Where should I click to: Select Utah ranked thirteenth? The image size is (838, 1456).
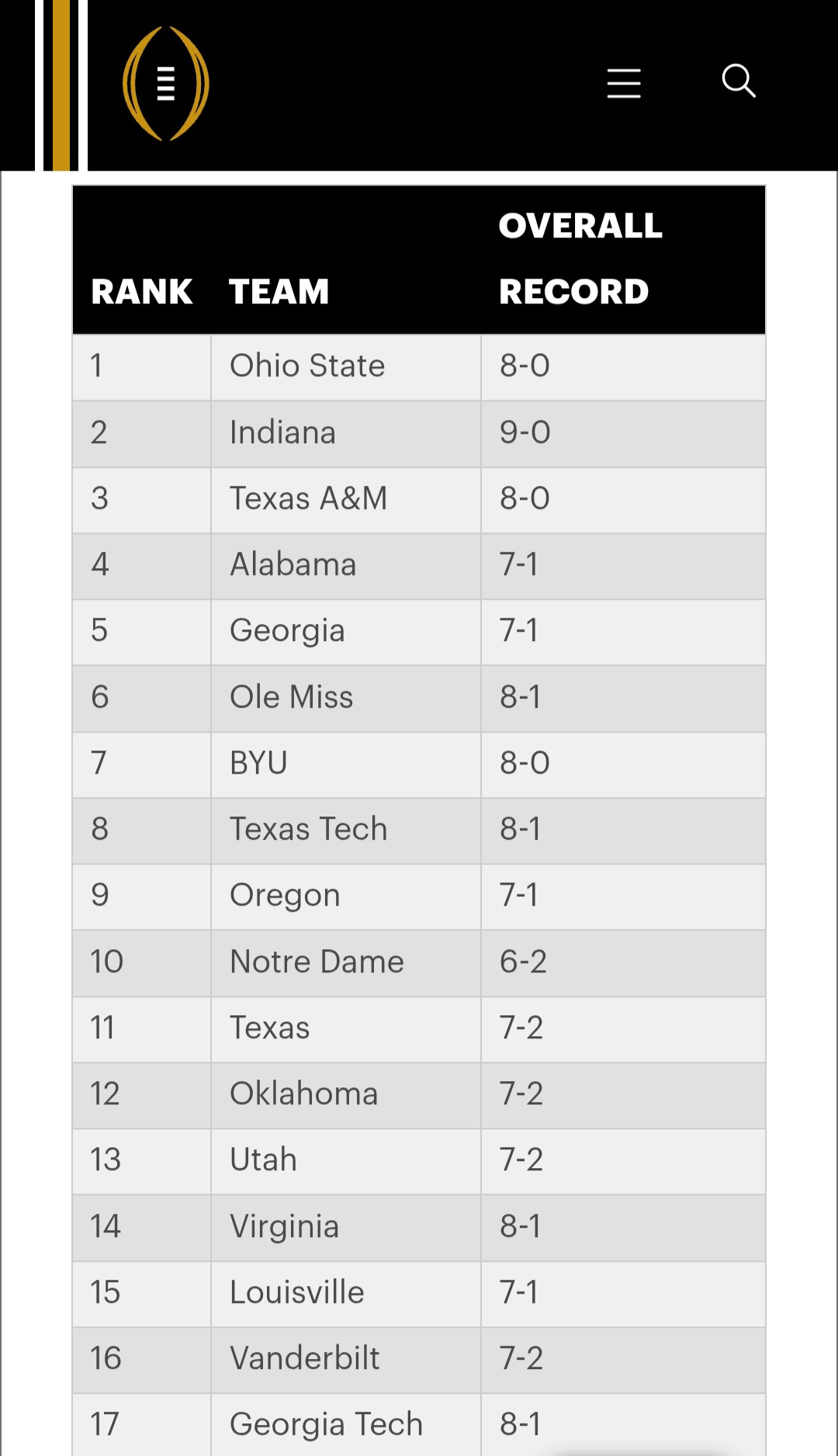(263, 1160)
